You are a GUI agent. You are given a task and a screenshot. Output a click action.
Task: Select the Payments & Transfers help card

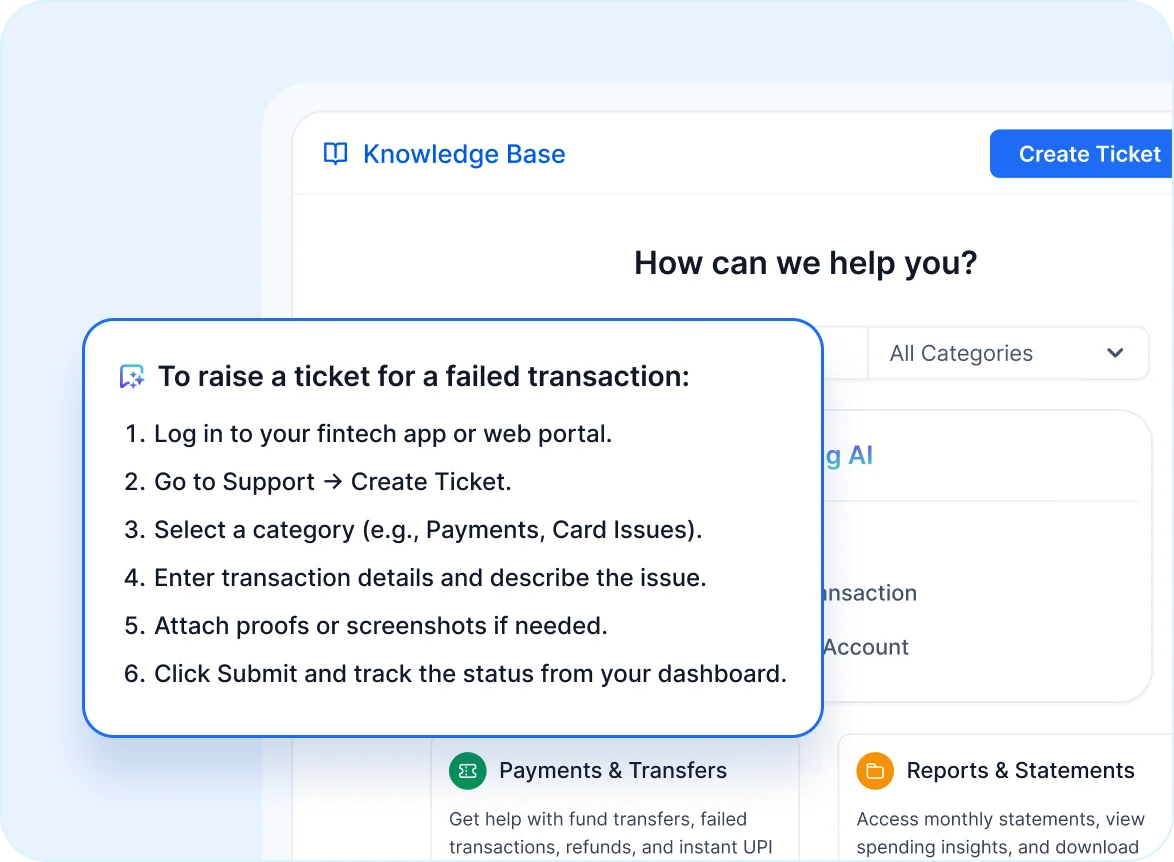(620, 800)
